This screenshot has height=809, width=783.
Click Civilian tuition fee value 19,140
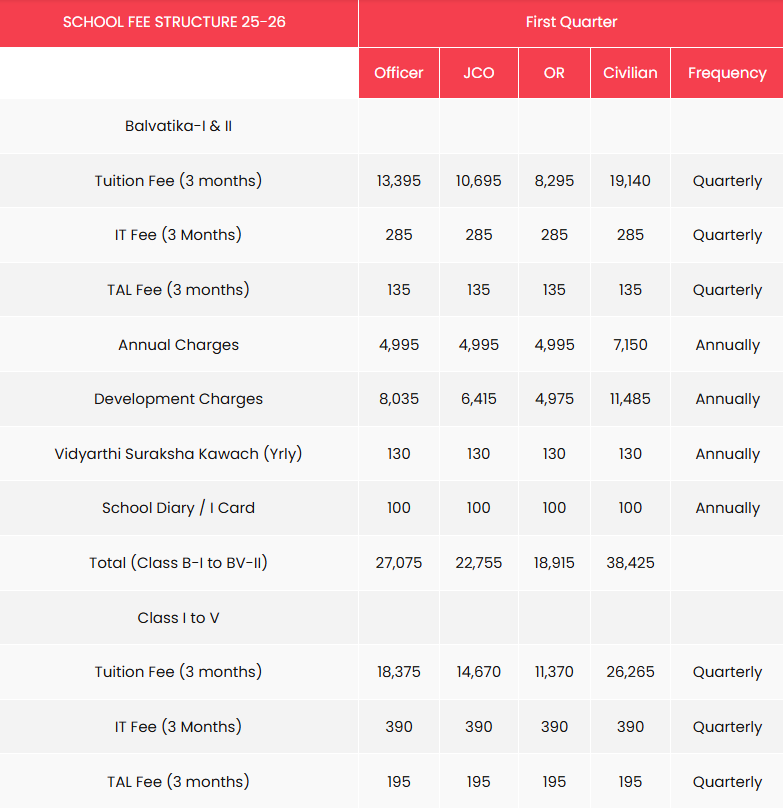click(x=630, y=181)
